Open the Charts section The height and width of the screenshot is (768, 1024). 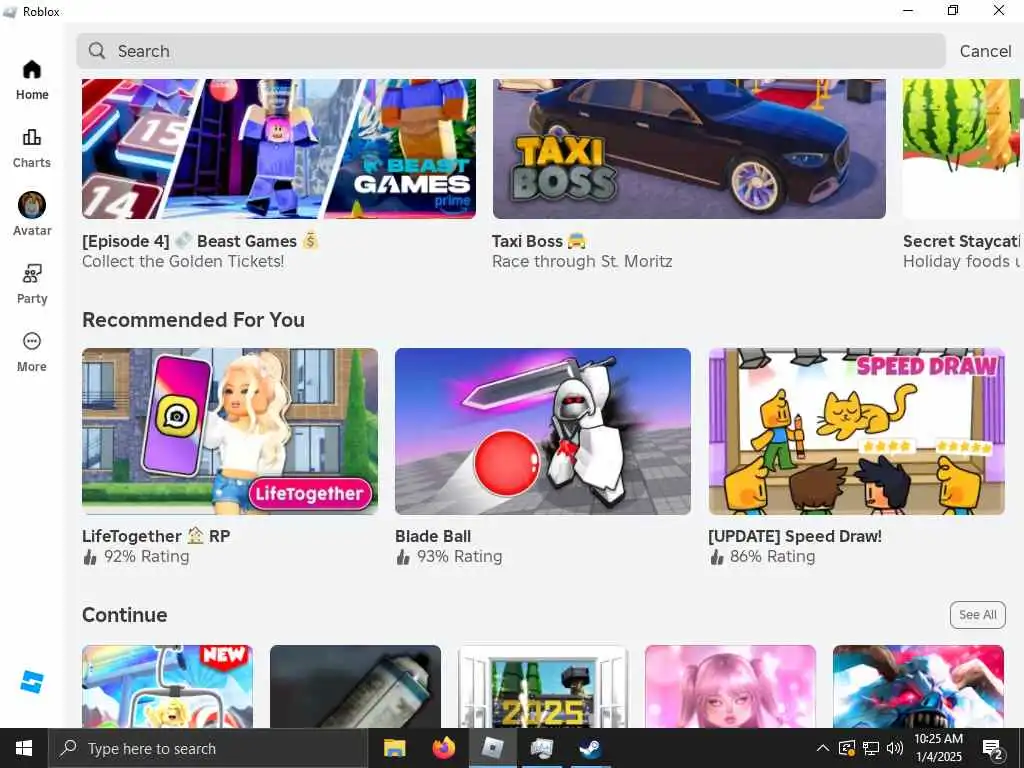point(32,148)
